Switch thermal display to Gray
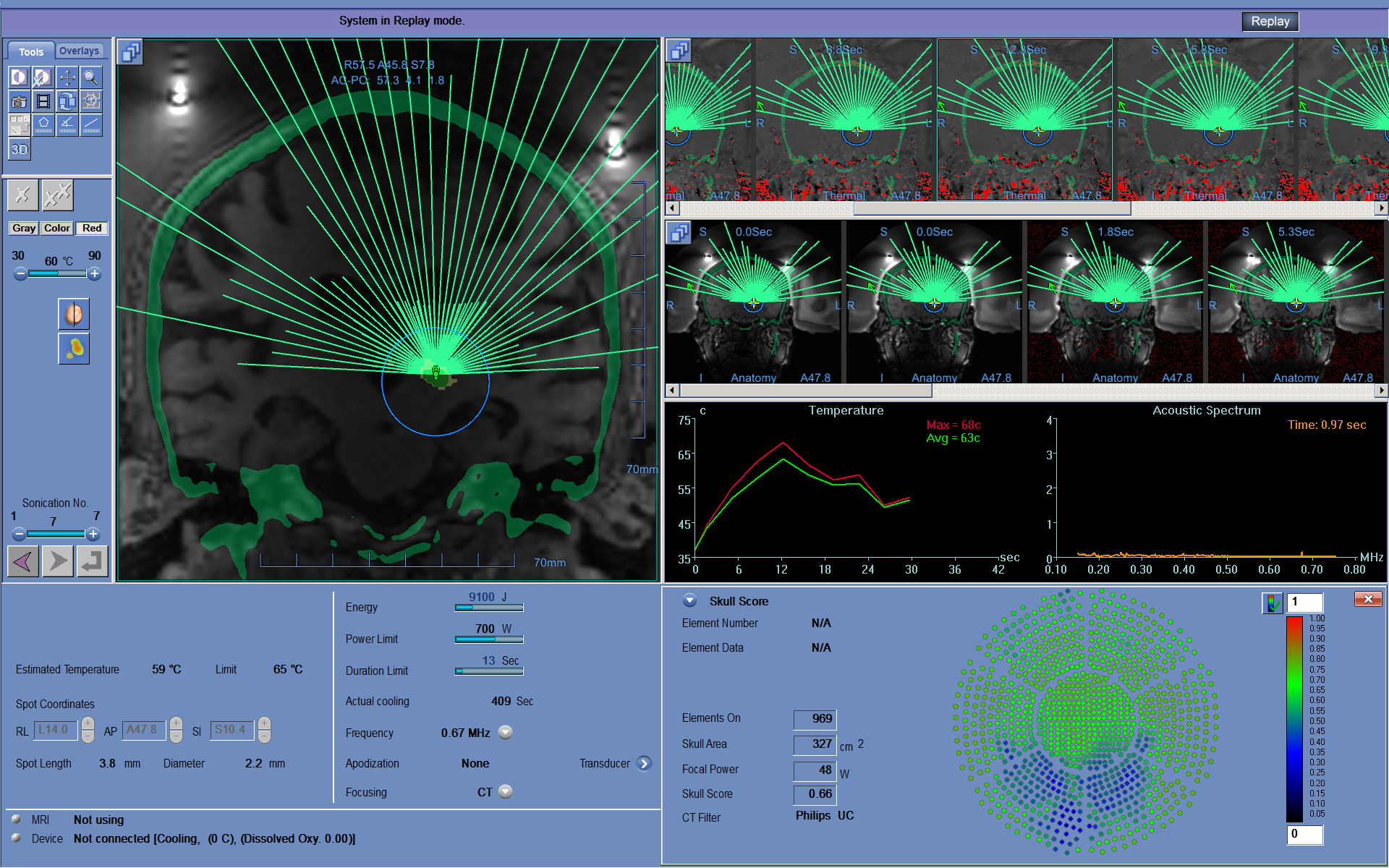The height and width of the screenshot is (868, 1389). pyautogui.click(x=24, y=229)
